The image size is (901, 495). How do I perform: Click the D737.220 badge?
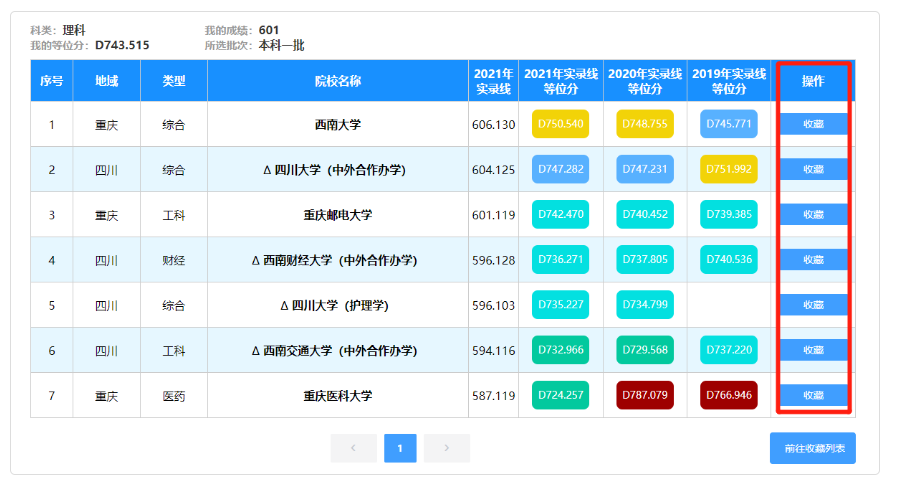pos(729,350)
